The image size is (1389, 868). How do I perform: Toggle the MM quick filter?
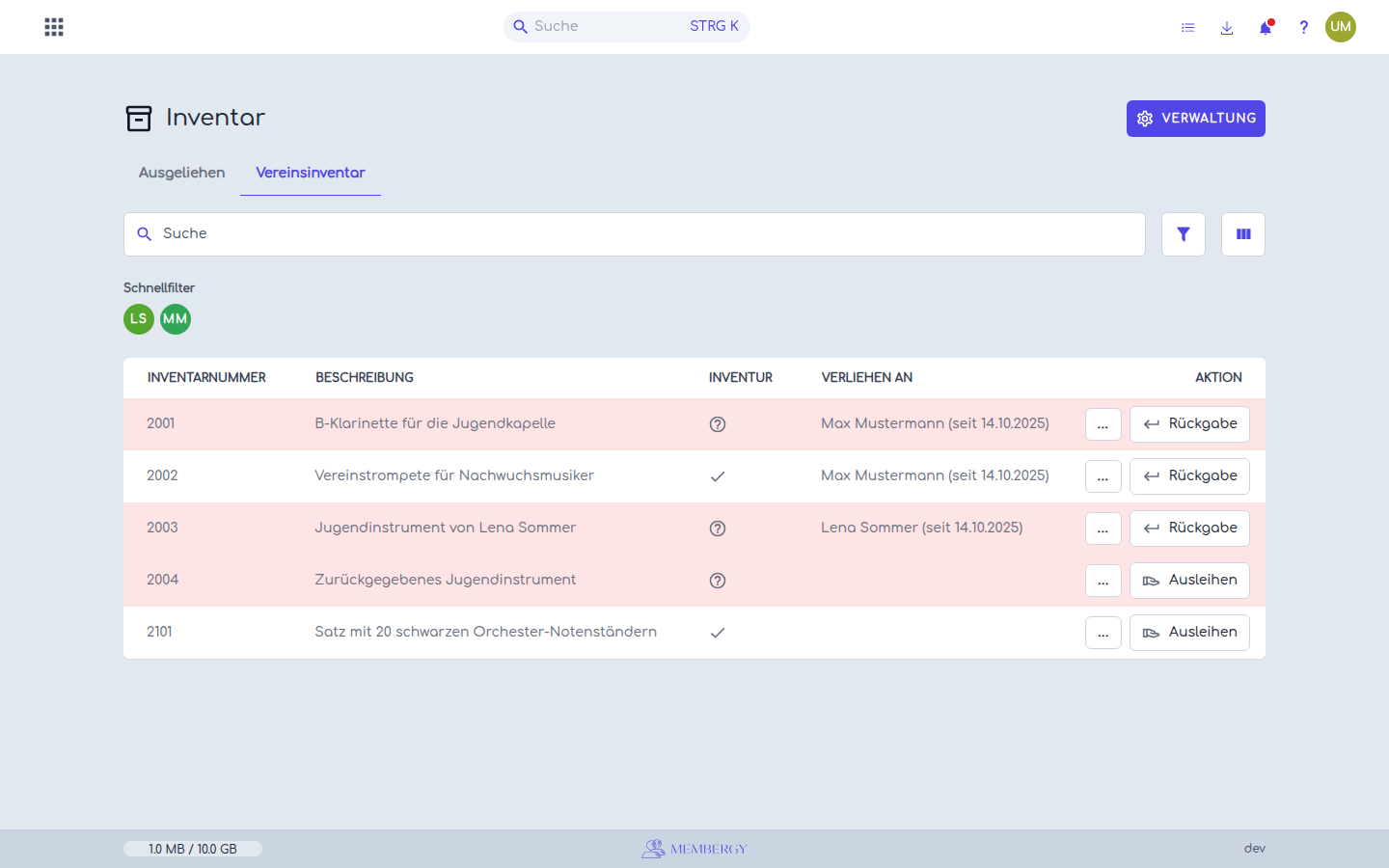[176, 319]
